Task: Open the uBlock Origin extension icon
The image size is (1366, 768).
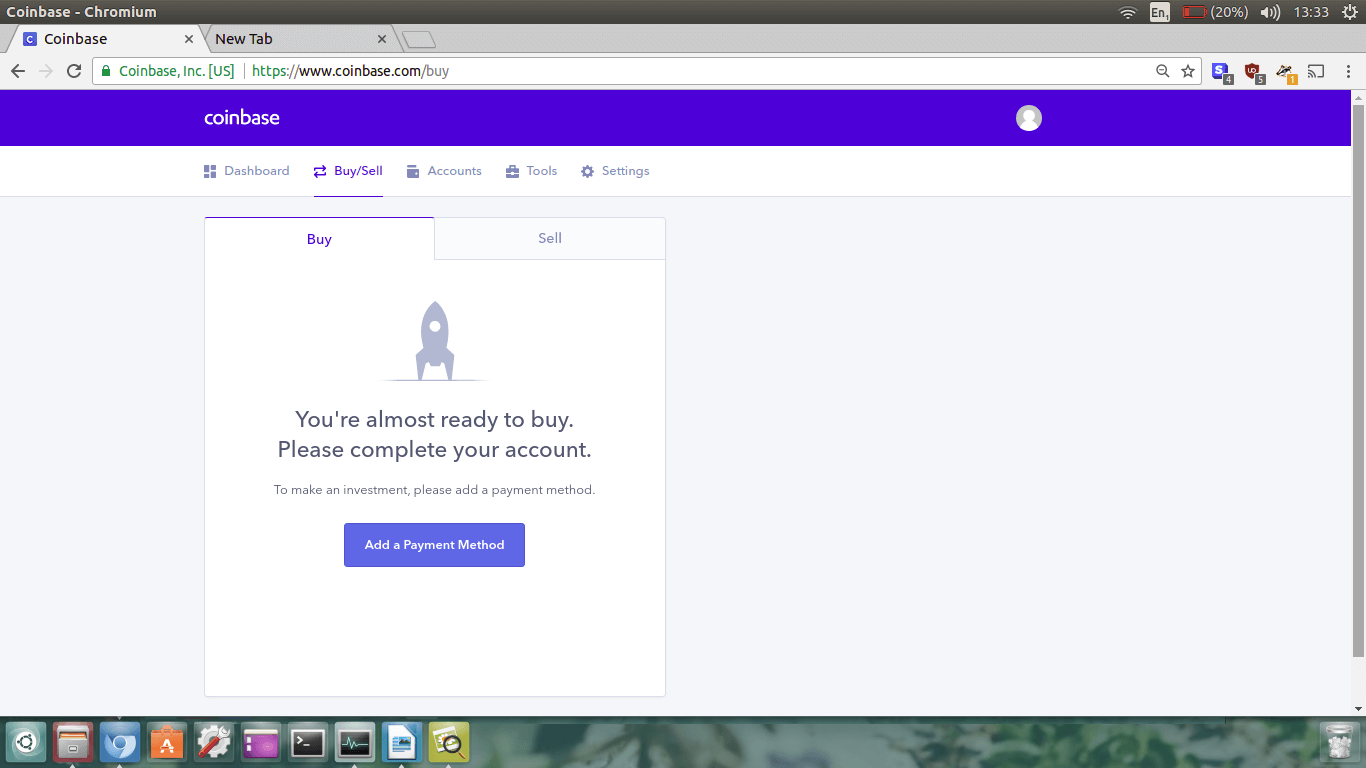Action: click(1254, 72)
